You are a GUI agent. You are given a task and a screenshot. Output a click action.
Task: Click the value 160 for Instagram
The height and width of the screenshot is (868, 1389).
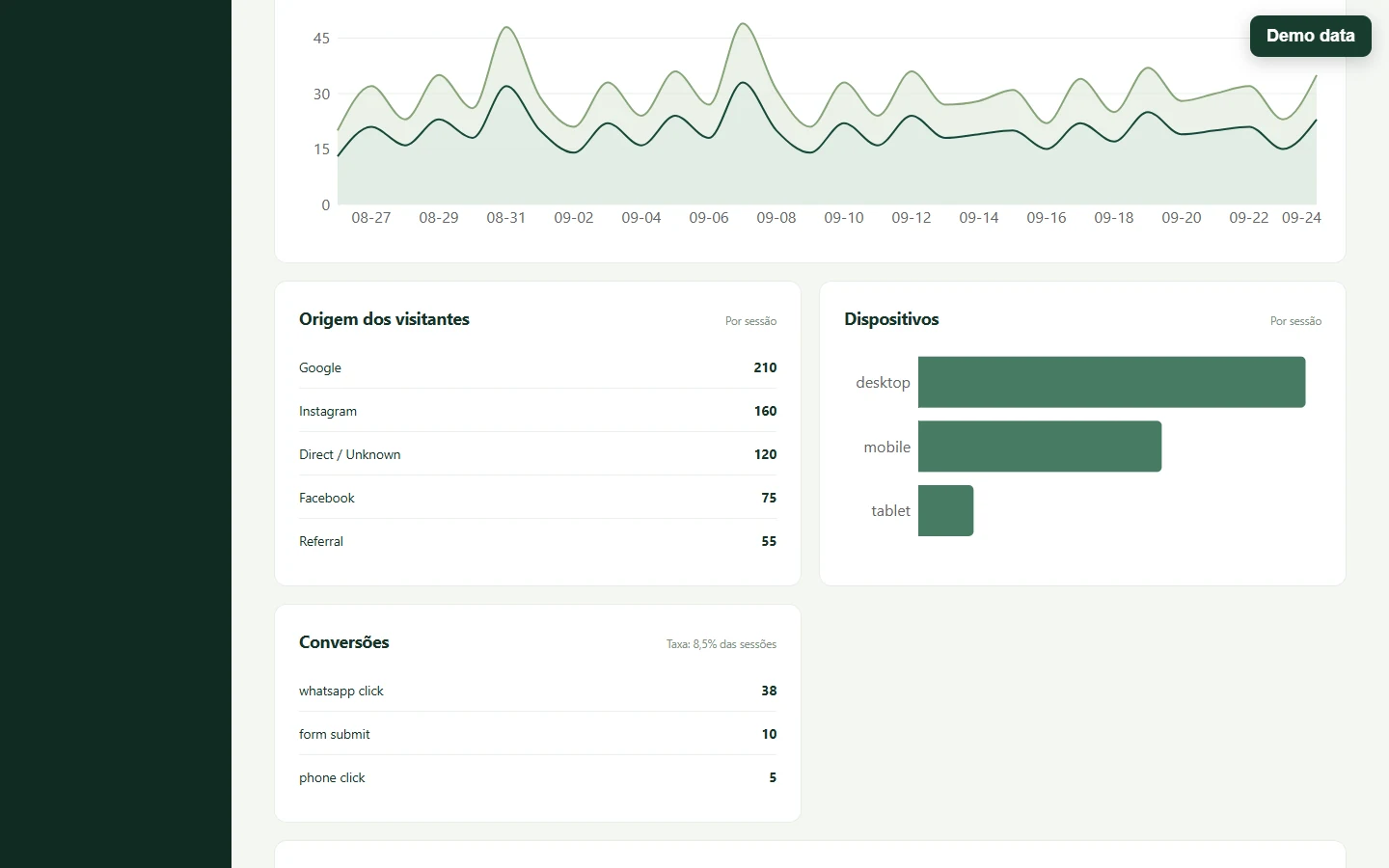pyautogui.click(x=765, y=411)
